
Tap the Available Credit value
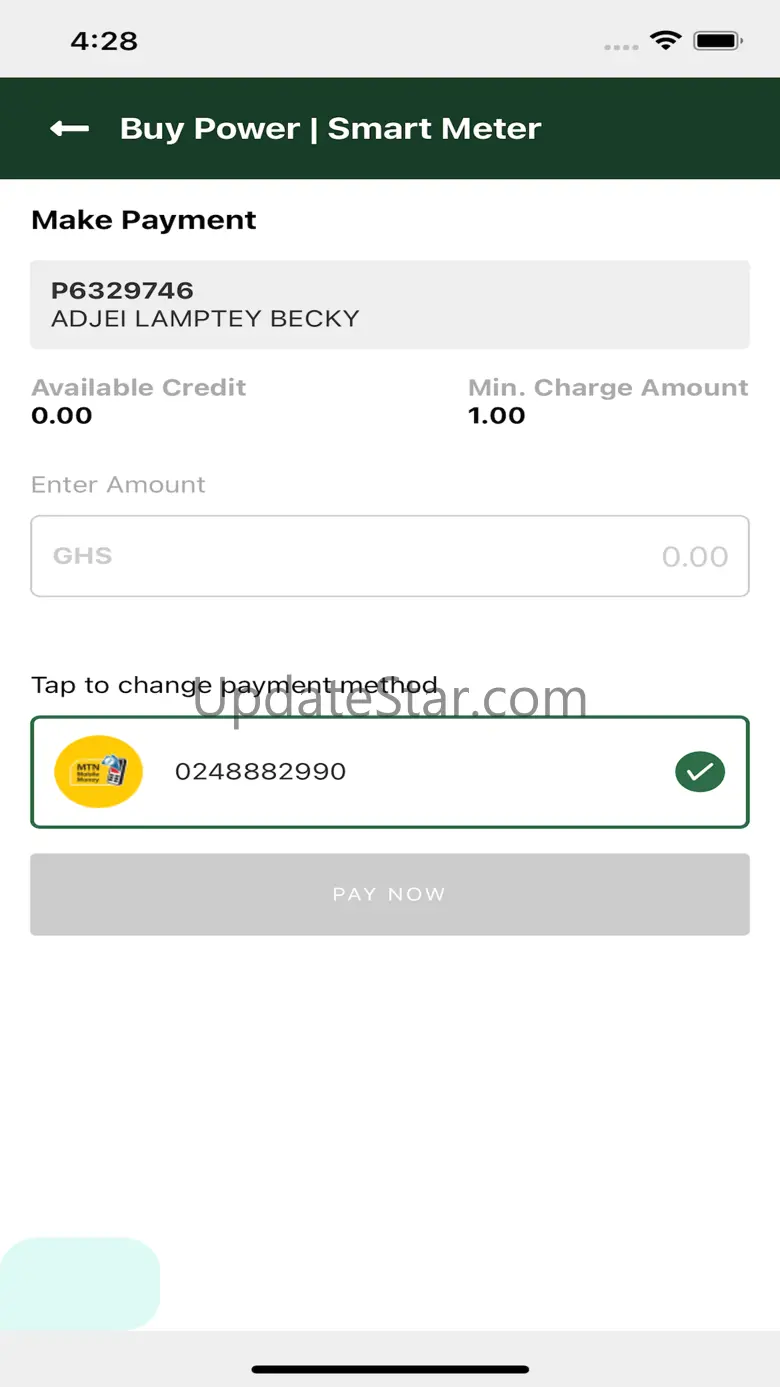point(62,416)
